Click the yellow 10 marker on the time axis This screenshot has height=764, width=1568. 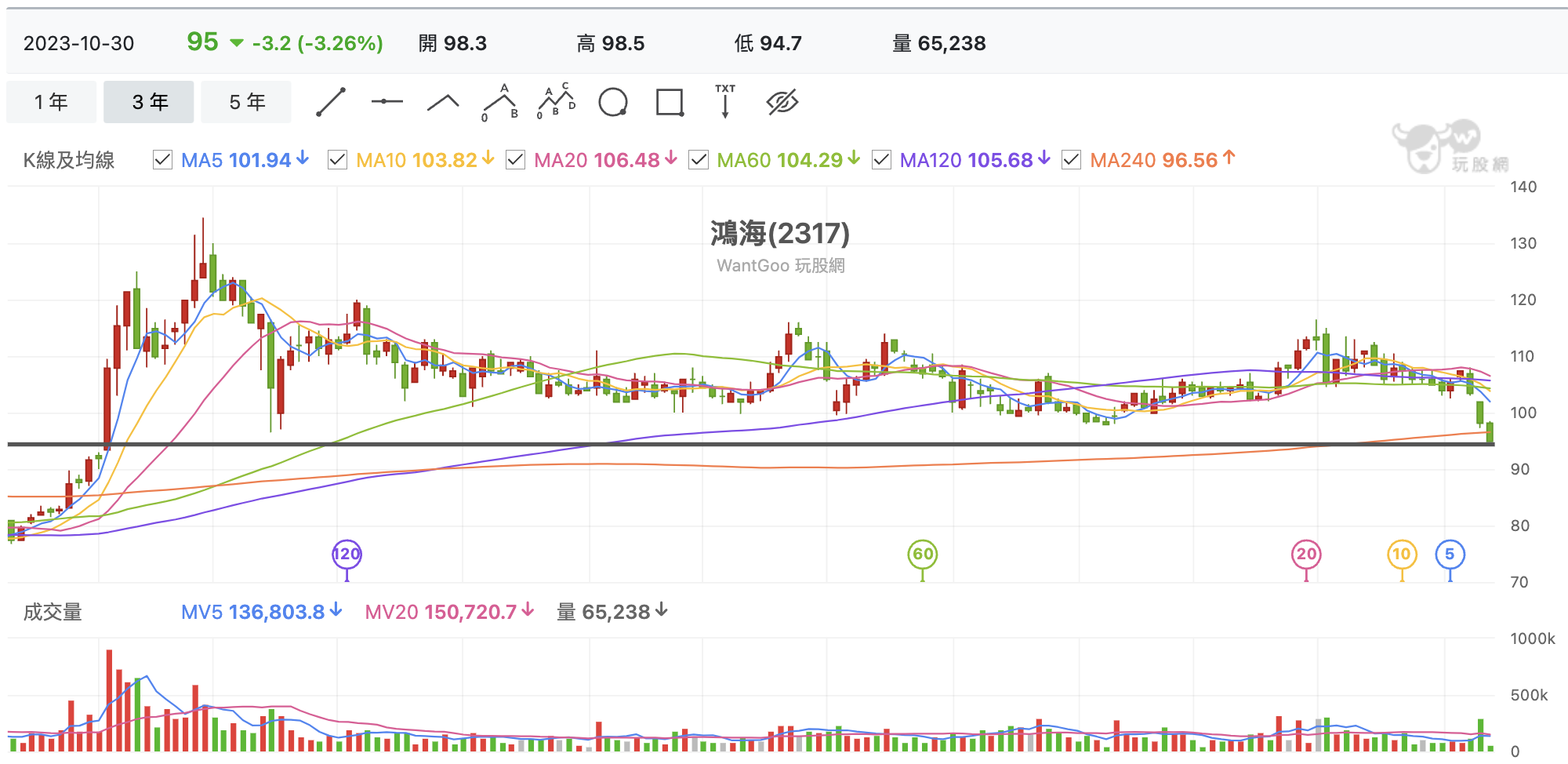click(x=1402, y=555)
